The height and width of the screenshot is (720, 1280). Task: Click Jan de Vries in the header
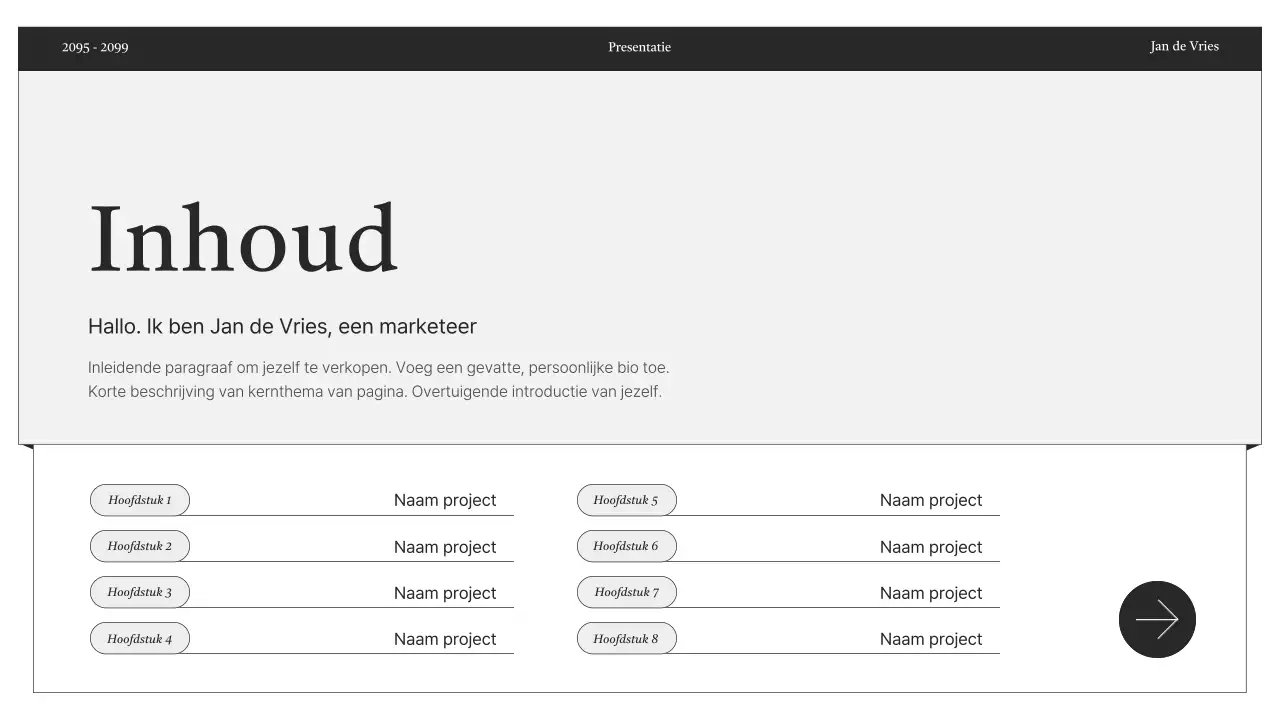(1184, 46)
